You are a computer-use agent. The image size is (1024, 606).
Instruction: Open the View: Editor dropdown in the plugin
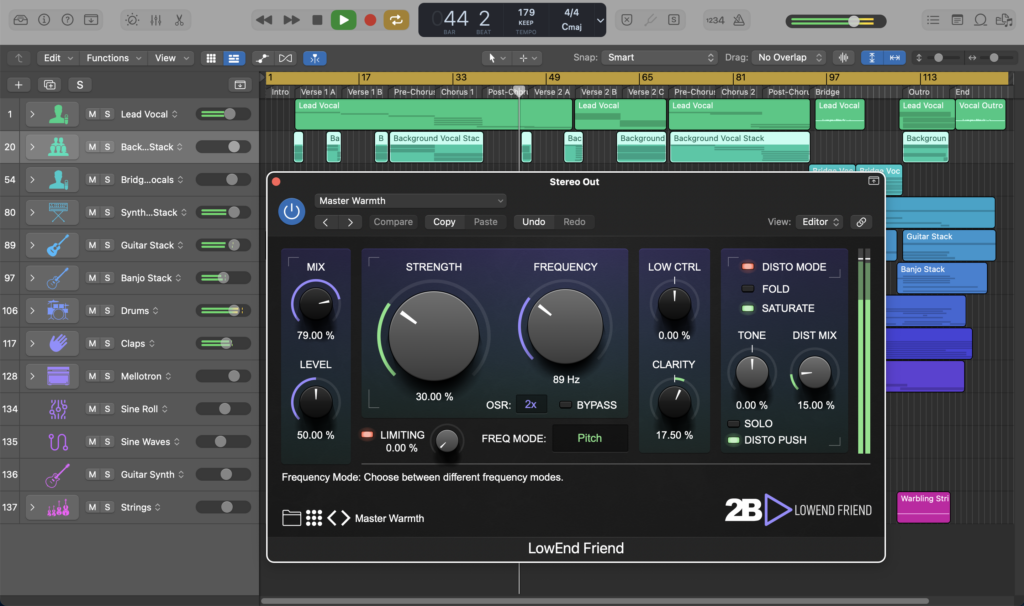point(819,221)
